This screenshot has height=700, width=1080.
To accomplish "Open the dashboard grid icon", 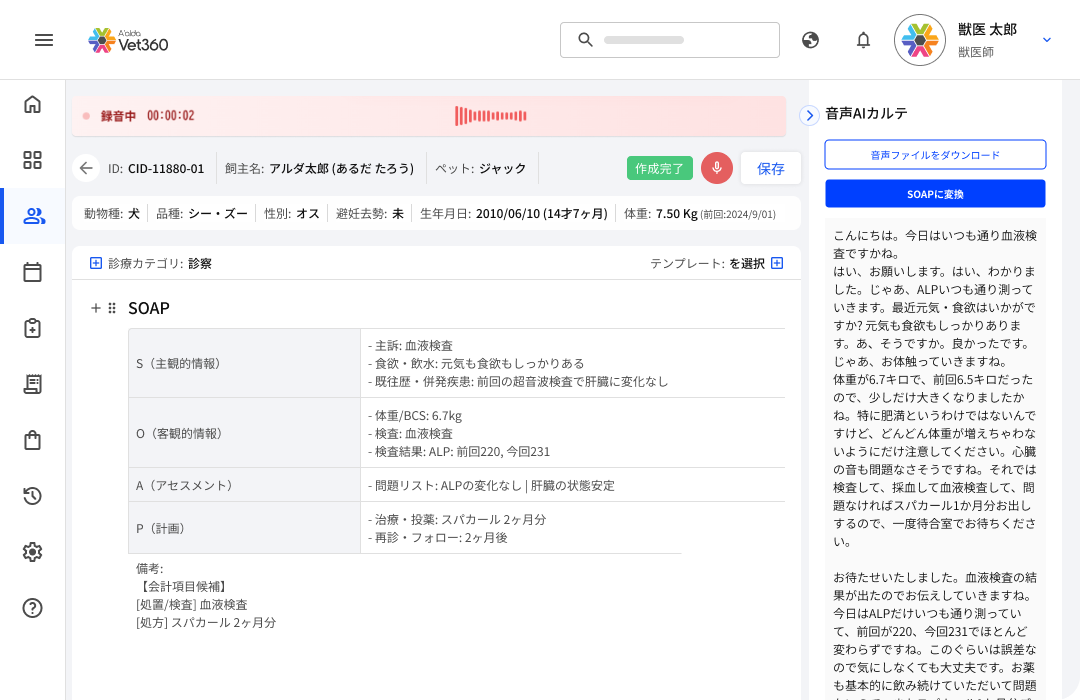I will point(32,160).
